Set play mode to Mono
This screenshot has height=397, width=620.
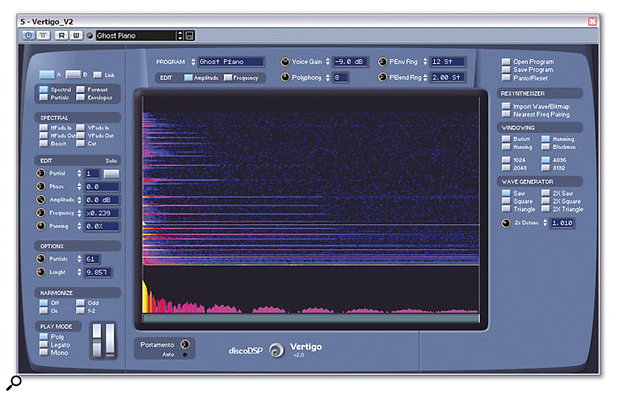click(43, 353)
